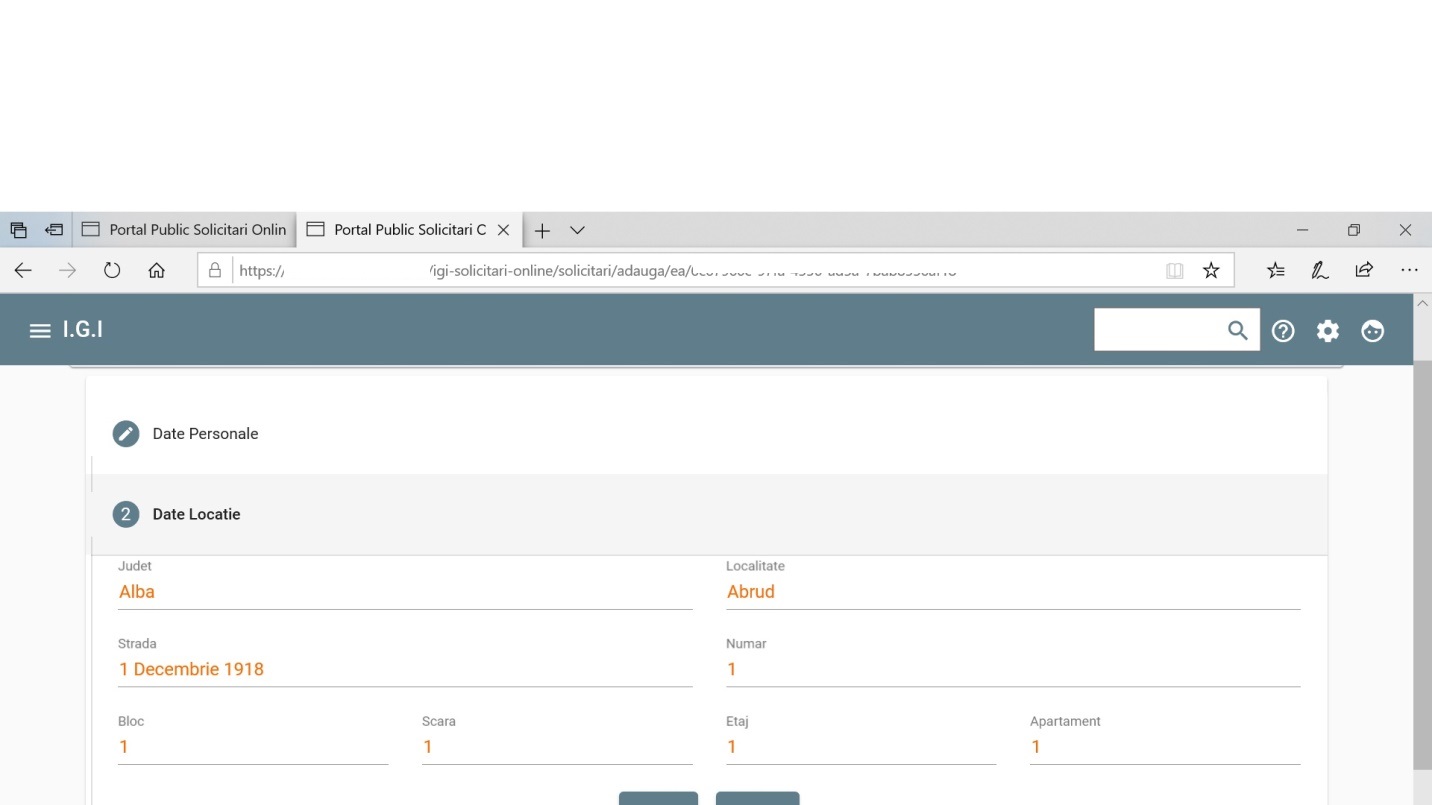Screen dimensions: 1432x805
Task: Switch to the first Portal Public Solicitari tab
Action: [185, 229]
